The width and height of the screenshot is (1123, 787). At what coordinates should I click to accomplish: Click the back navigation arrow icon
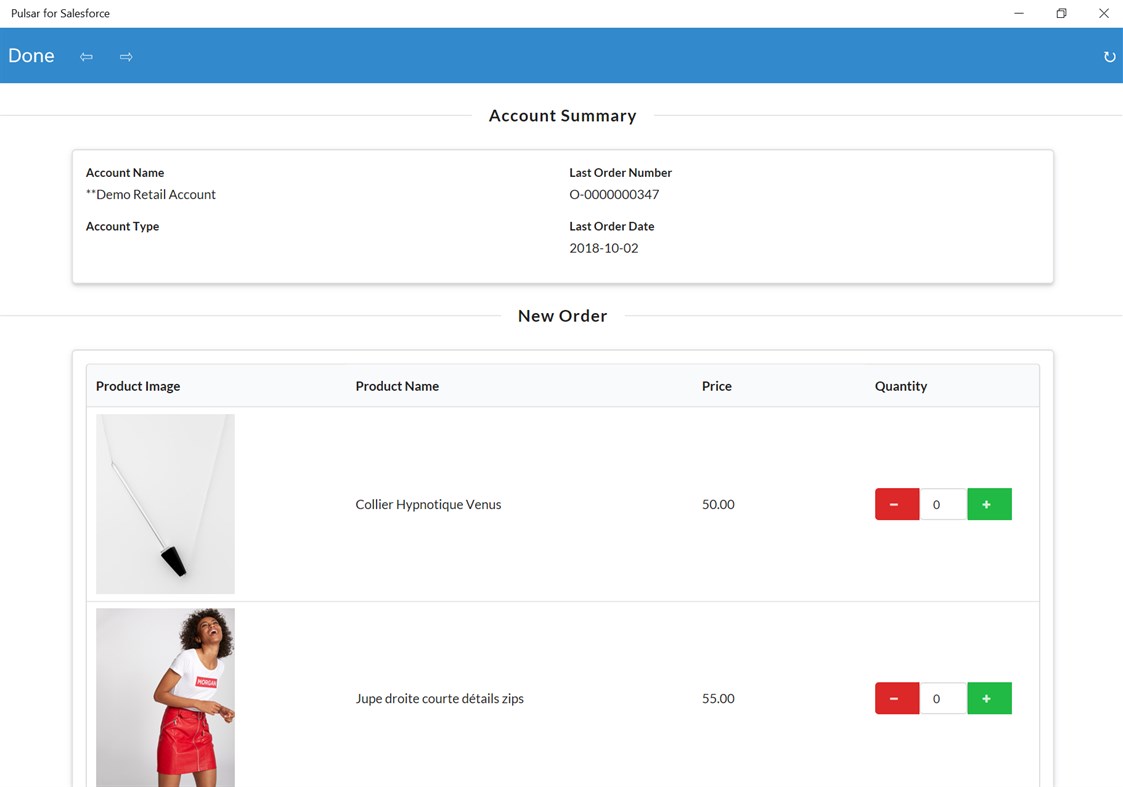86,56
